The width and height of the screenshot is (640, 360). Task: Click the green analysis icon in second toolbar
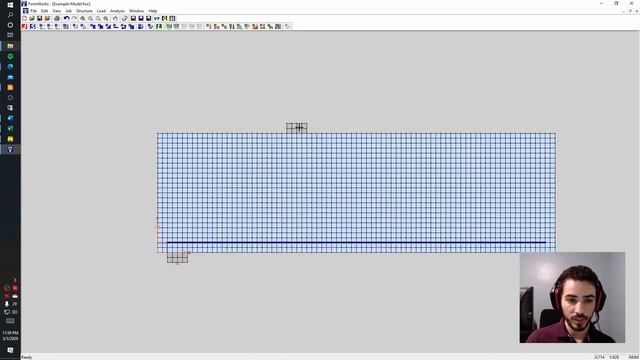click(159, 26)
